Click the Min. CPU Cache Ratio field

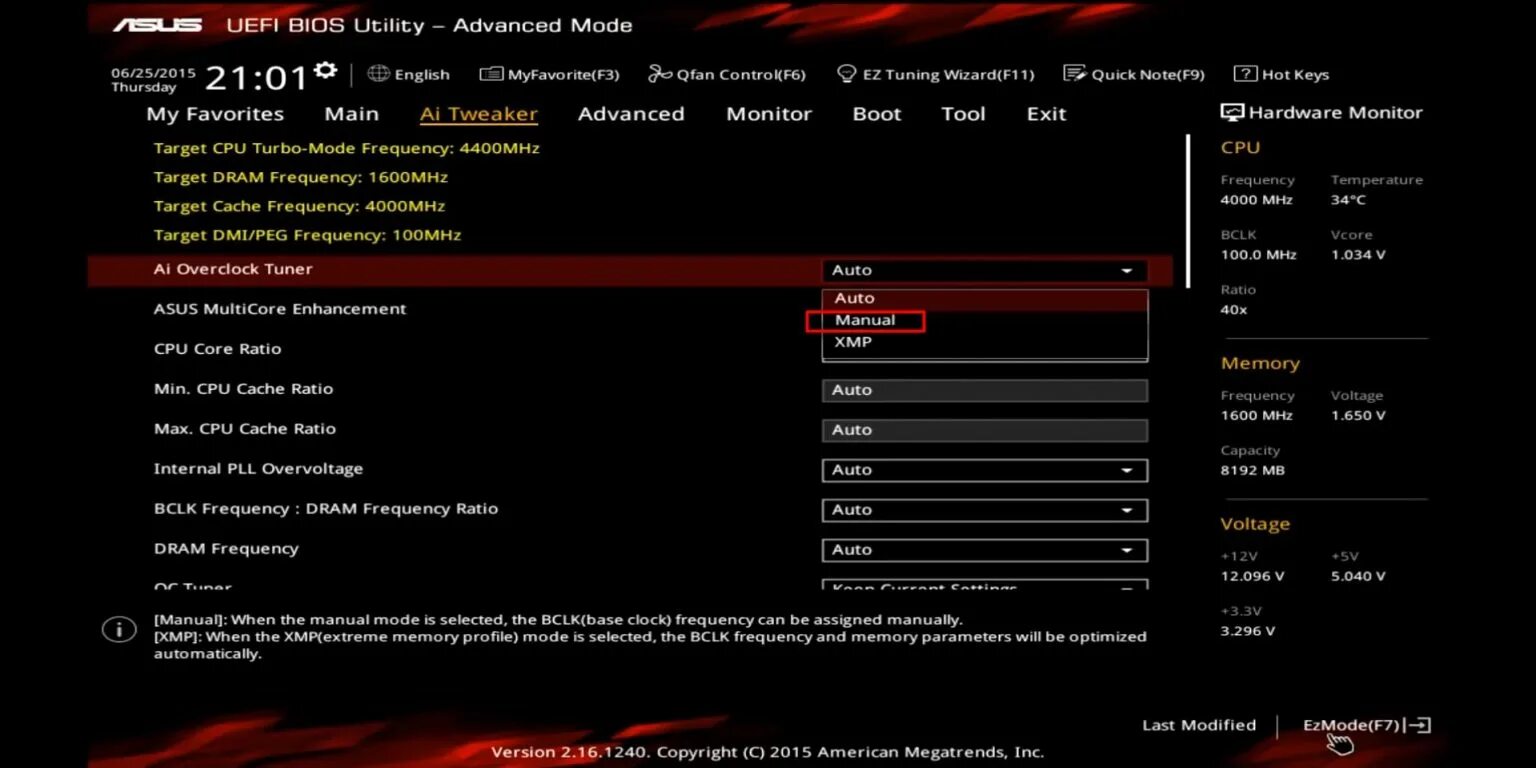[984, 390]
